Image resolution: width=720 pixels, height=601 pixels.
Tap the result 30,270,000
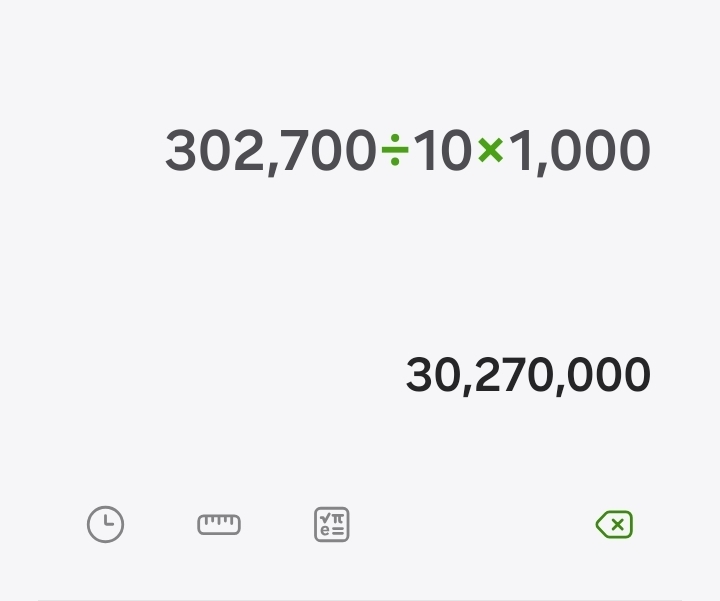pyautogui.click(x=528, y=375)
